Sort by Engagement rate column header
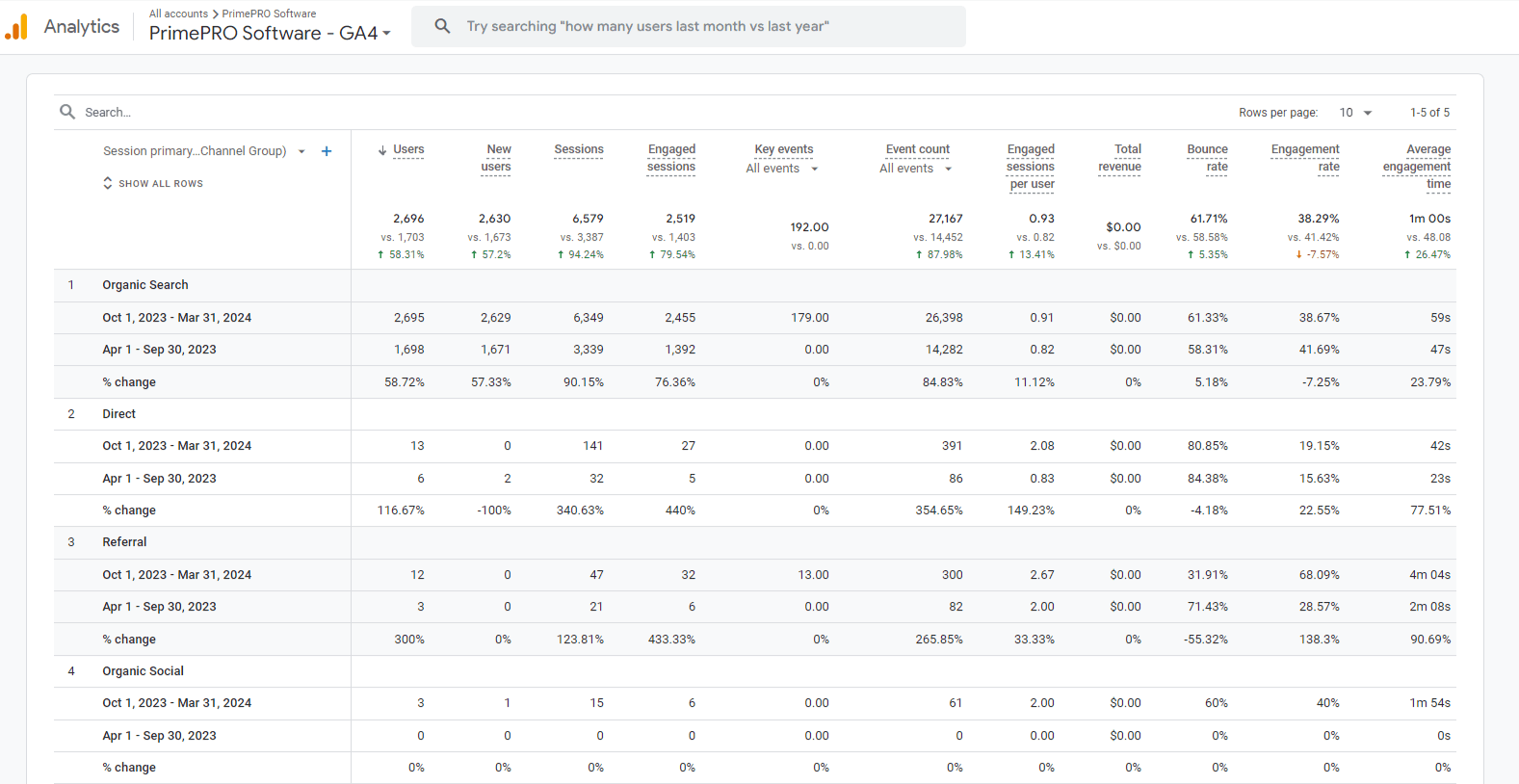1519x784 pixels. pos(1304,157)
